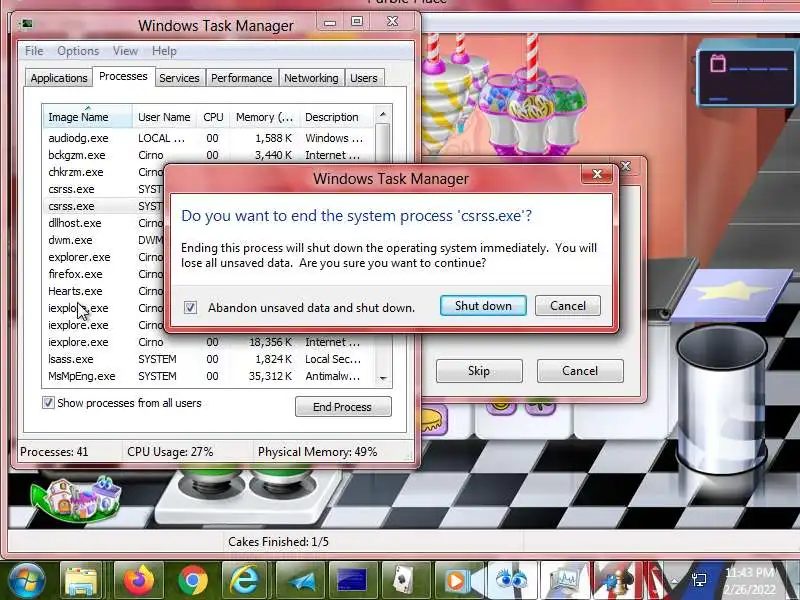Select the explorer.exe process row

[x=104, y=257]
